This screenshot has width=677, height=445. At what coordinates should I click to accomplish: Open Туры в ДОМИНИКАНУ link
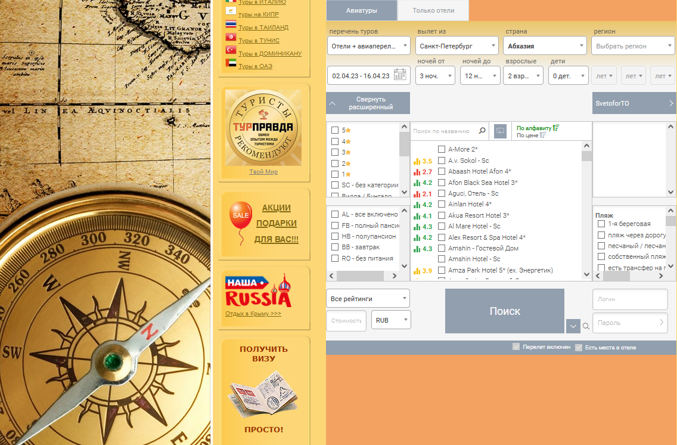coord(270,54)
